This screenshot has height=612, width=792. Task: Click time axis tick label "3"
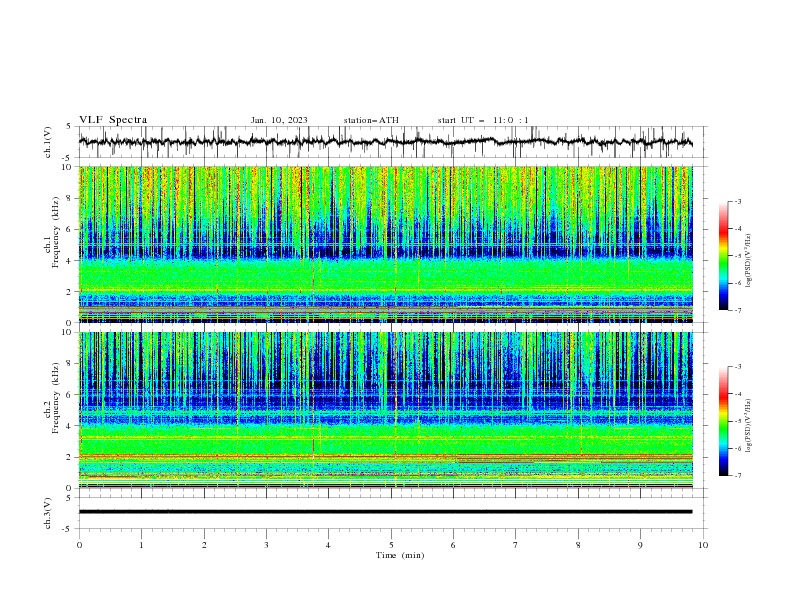266,545
